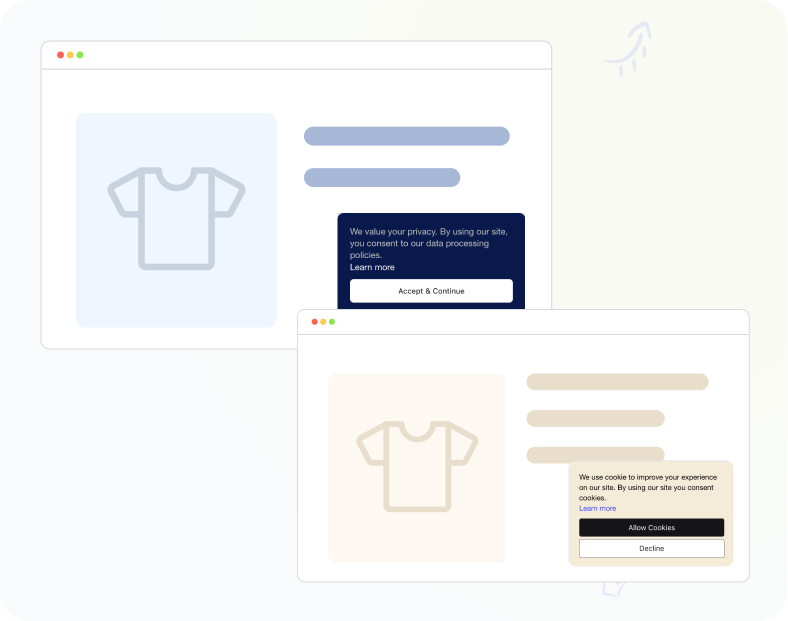The height and width of the screenshot is (621, 788).
Task: Click the Allow Cookies button
Action: (x=651, y=528)
